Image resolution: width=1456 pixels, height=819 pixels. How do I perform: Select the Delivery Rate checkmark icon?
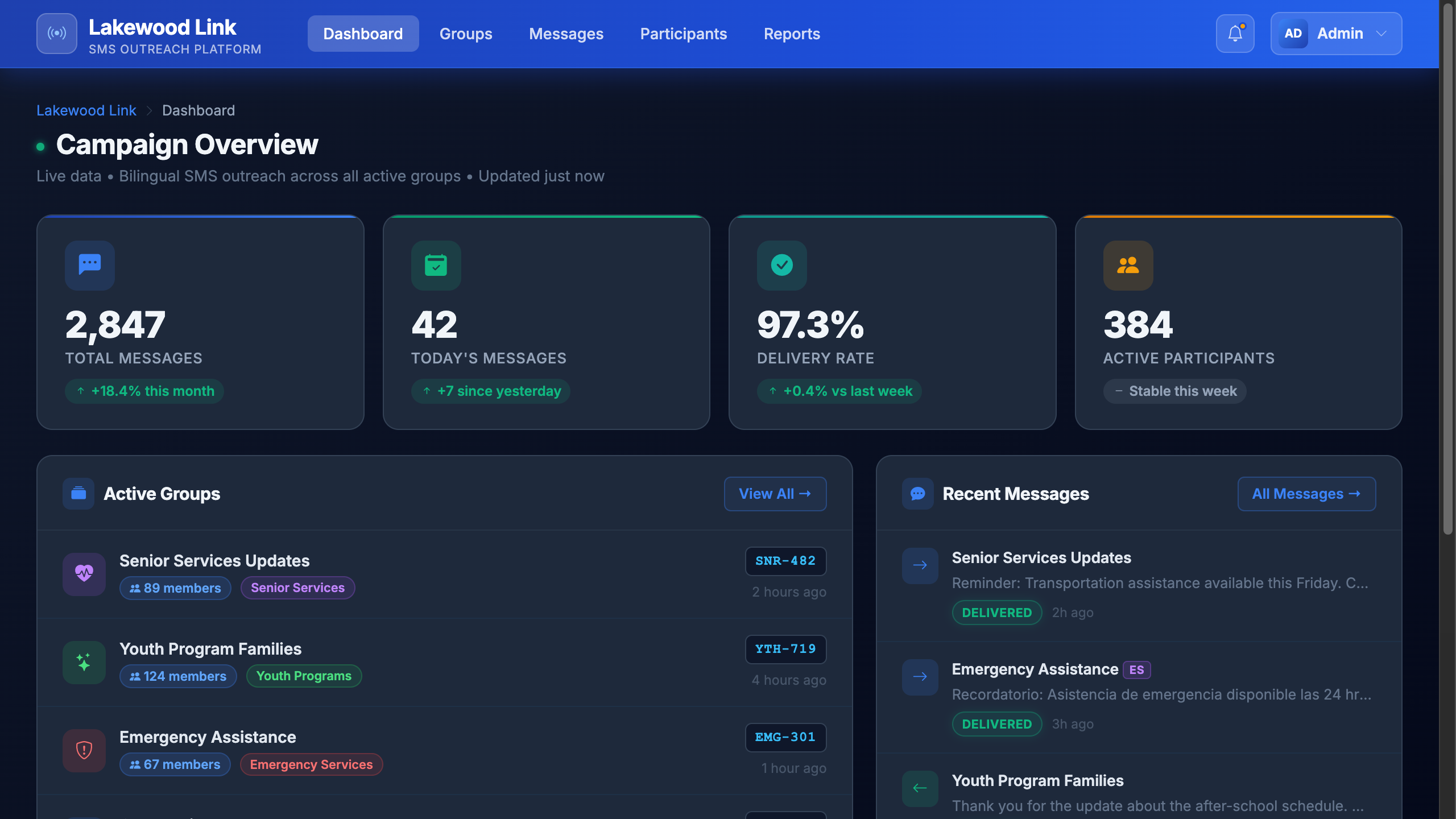[x=782, y=265]
